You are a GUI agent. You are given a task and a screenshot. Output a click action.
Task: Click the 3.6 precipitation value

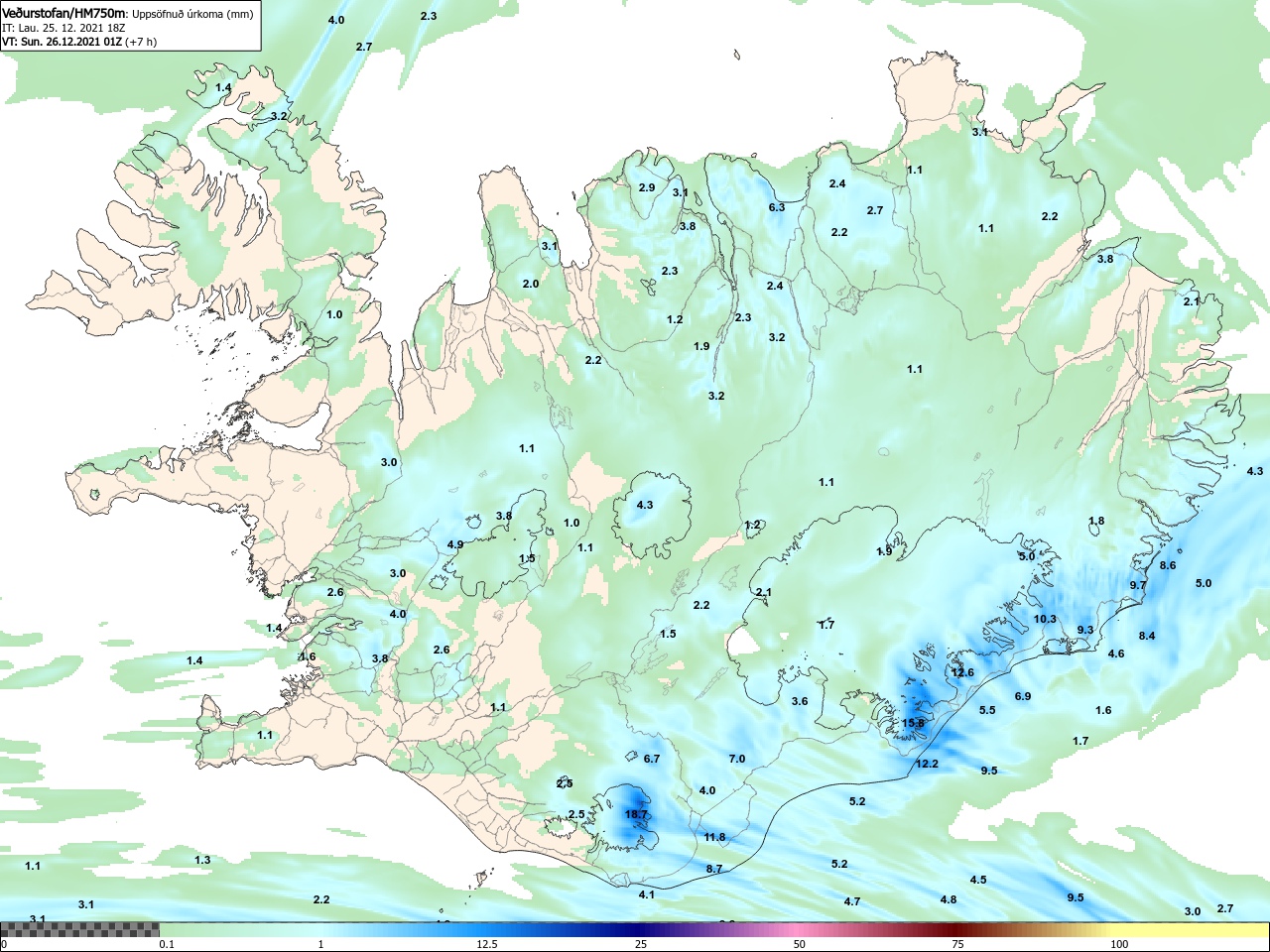click(x=800, y=702)
